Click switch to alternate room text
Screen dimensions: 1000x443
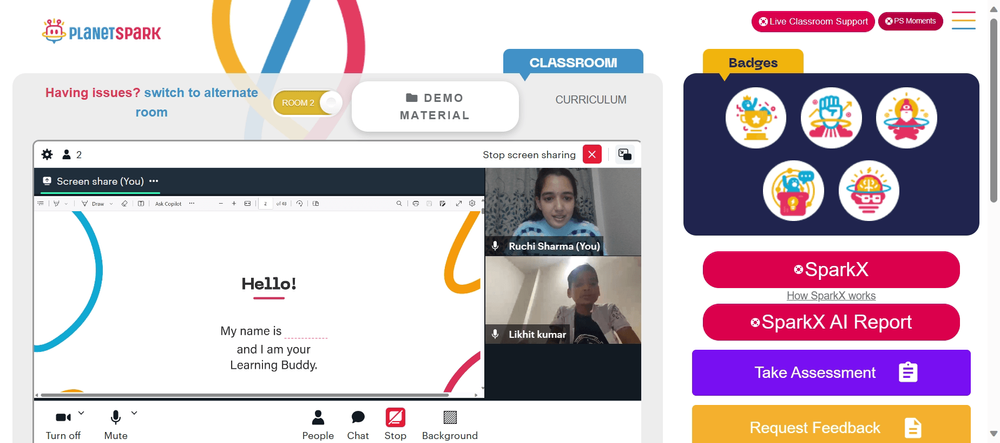[x=196, y=102]
